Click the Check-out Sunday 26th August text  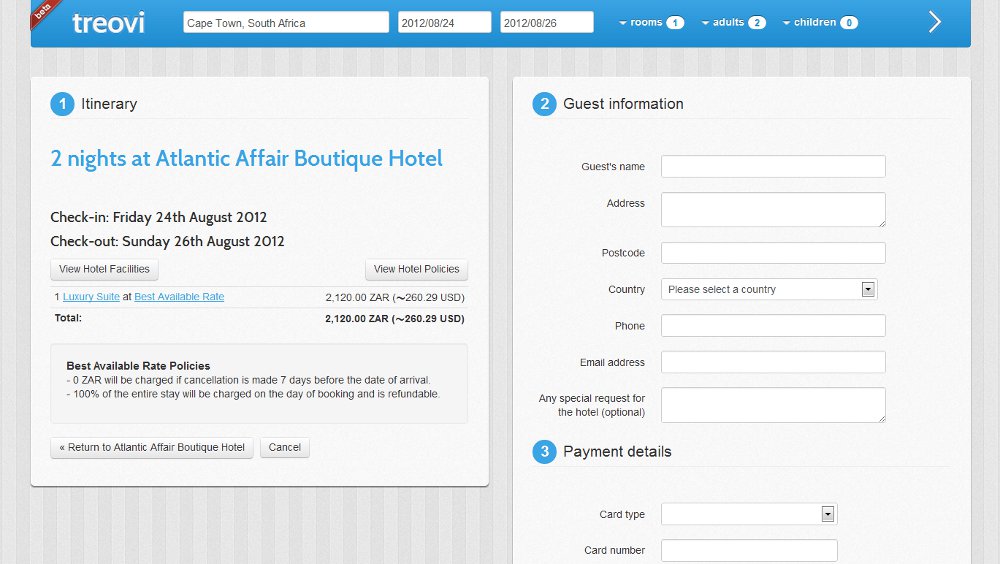tap(167, 241)
